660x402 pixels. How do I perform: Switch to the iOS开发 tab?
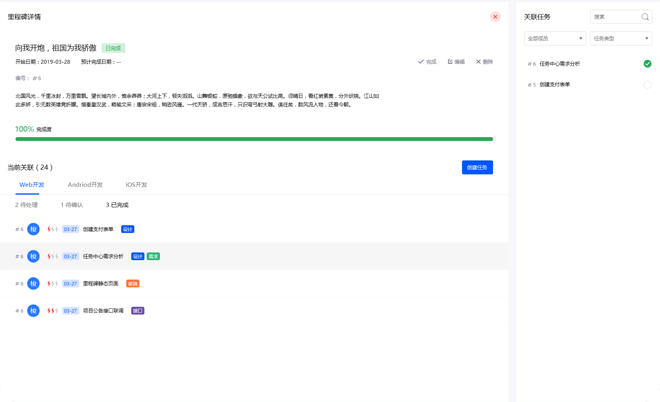click(136, 185)
